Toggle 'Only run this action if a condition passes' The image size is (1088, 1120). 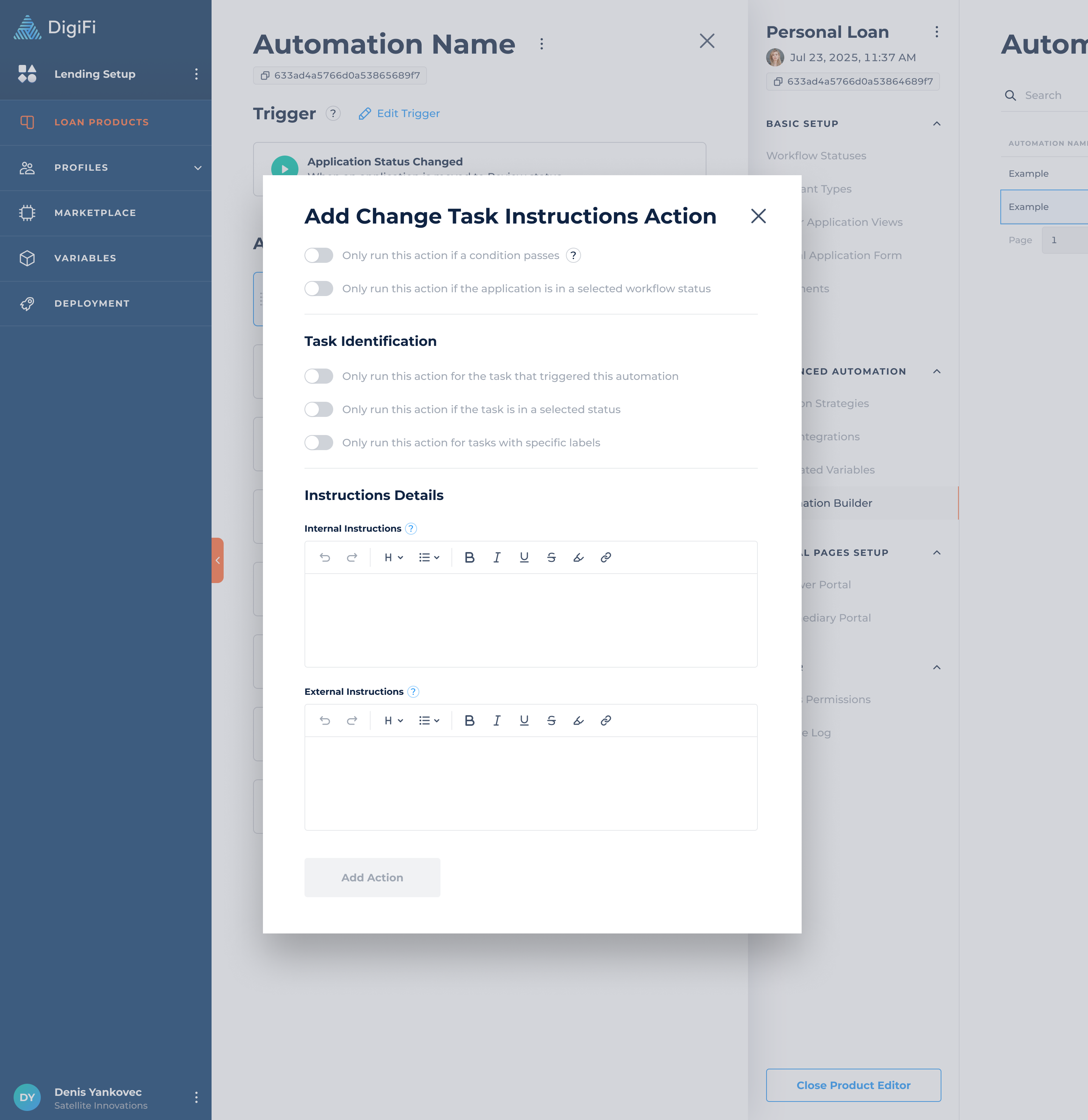point(318,255)
